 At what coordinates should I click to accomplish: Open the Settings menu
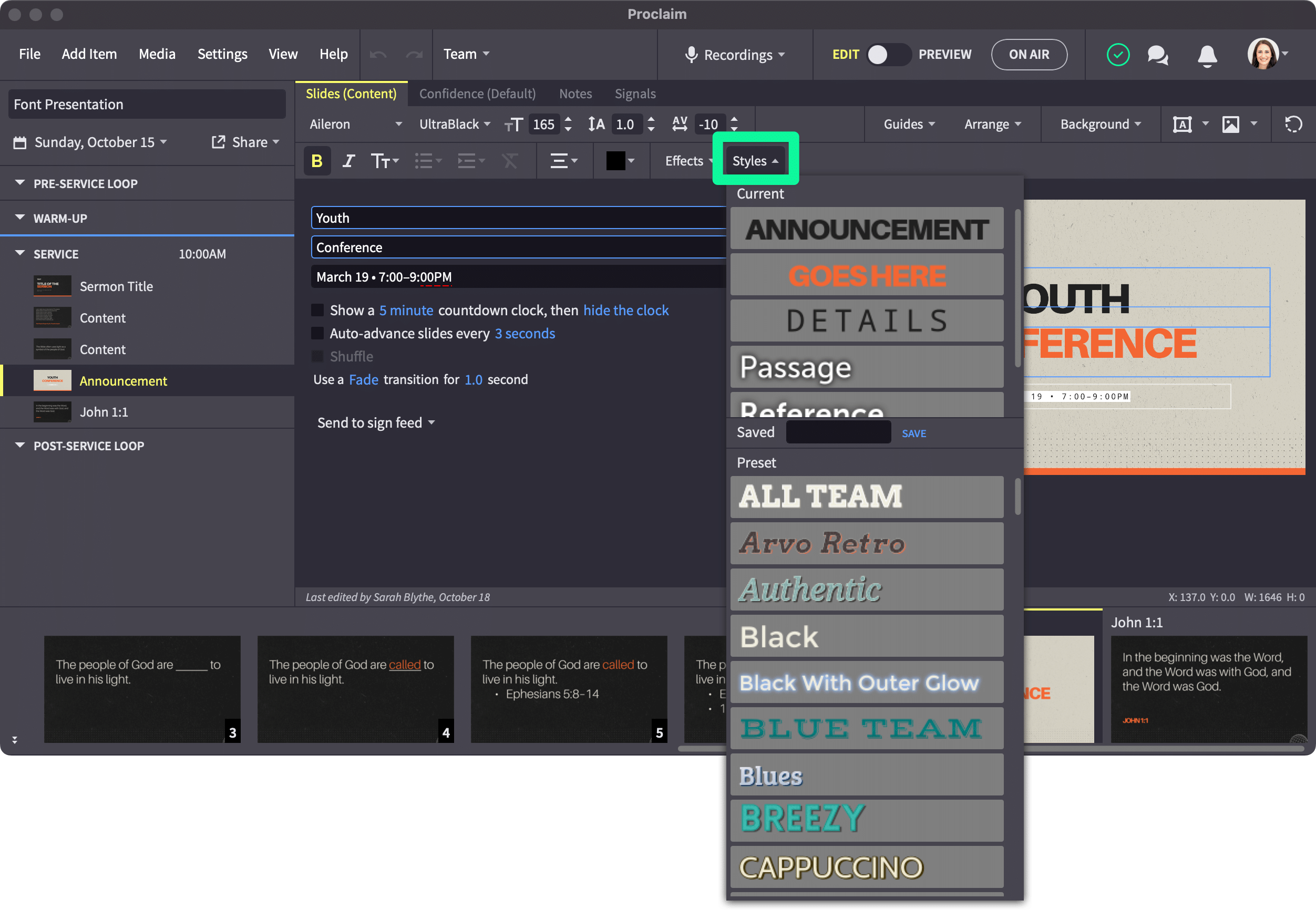(x=222, y=54)
